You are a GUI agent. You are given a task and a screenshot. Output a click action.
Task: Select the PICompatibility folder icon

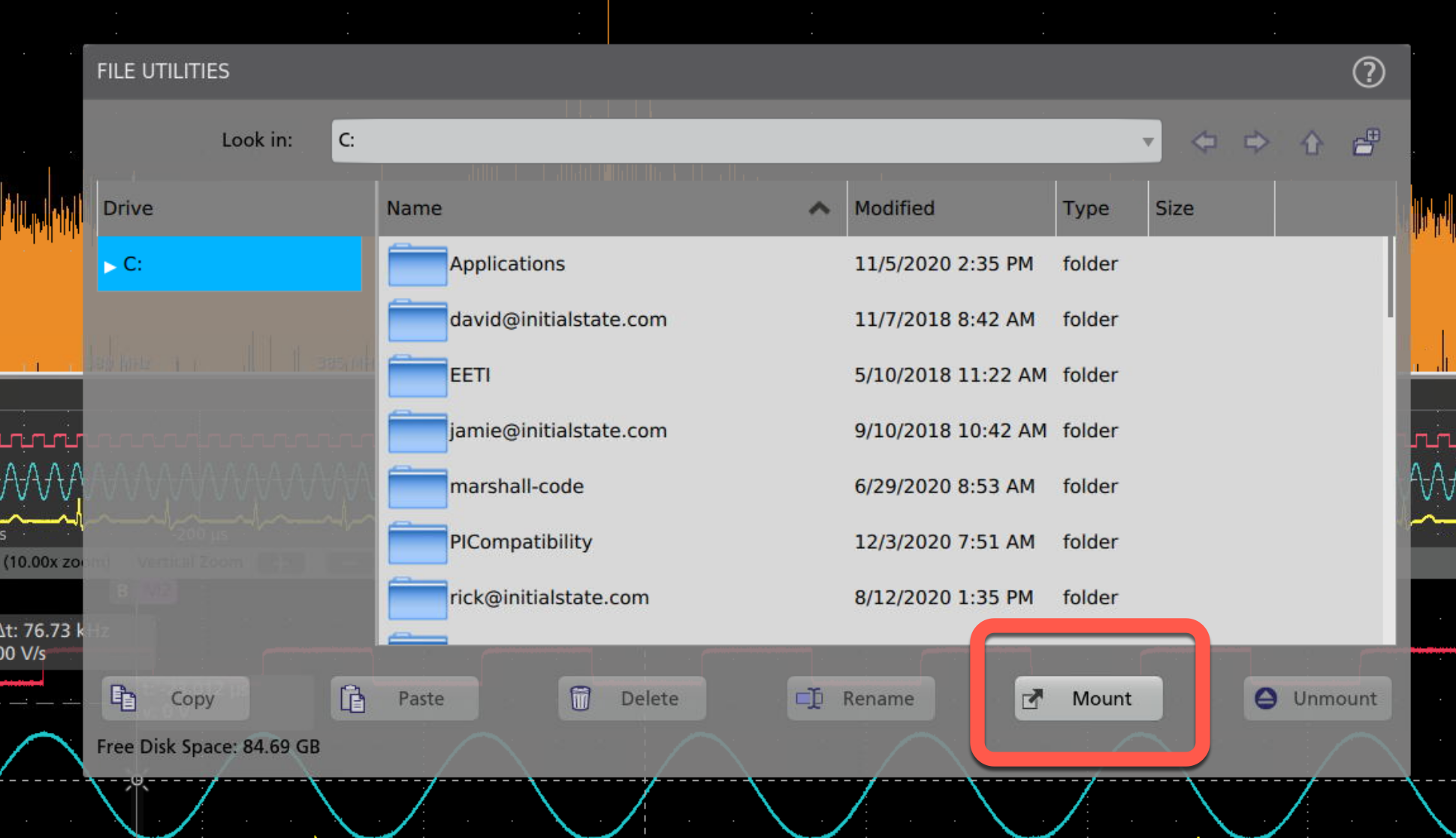(418, 542)
